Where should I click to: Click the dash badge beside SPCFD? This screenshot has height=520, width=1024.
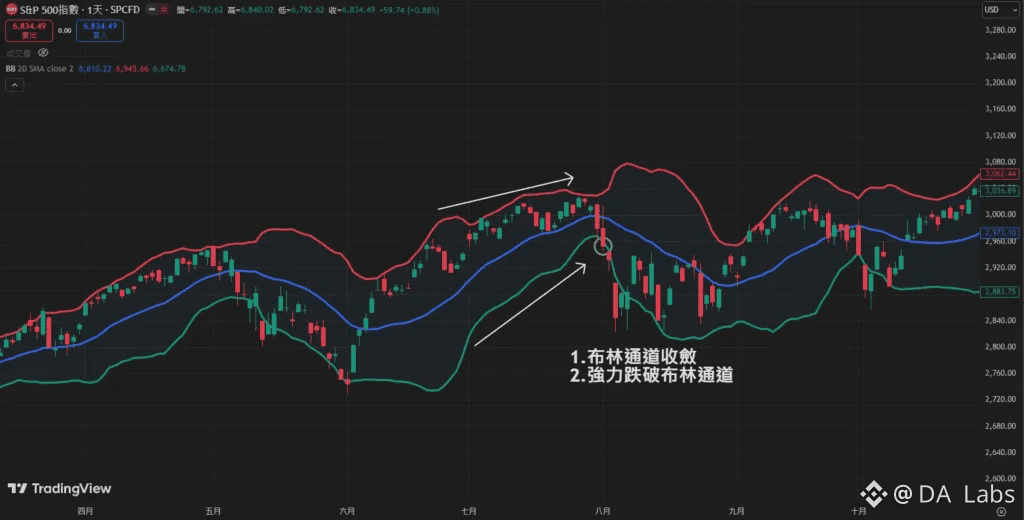(x=152, y=10)
